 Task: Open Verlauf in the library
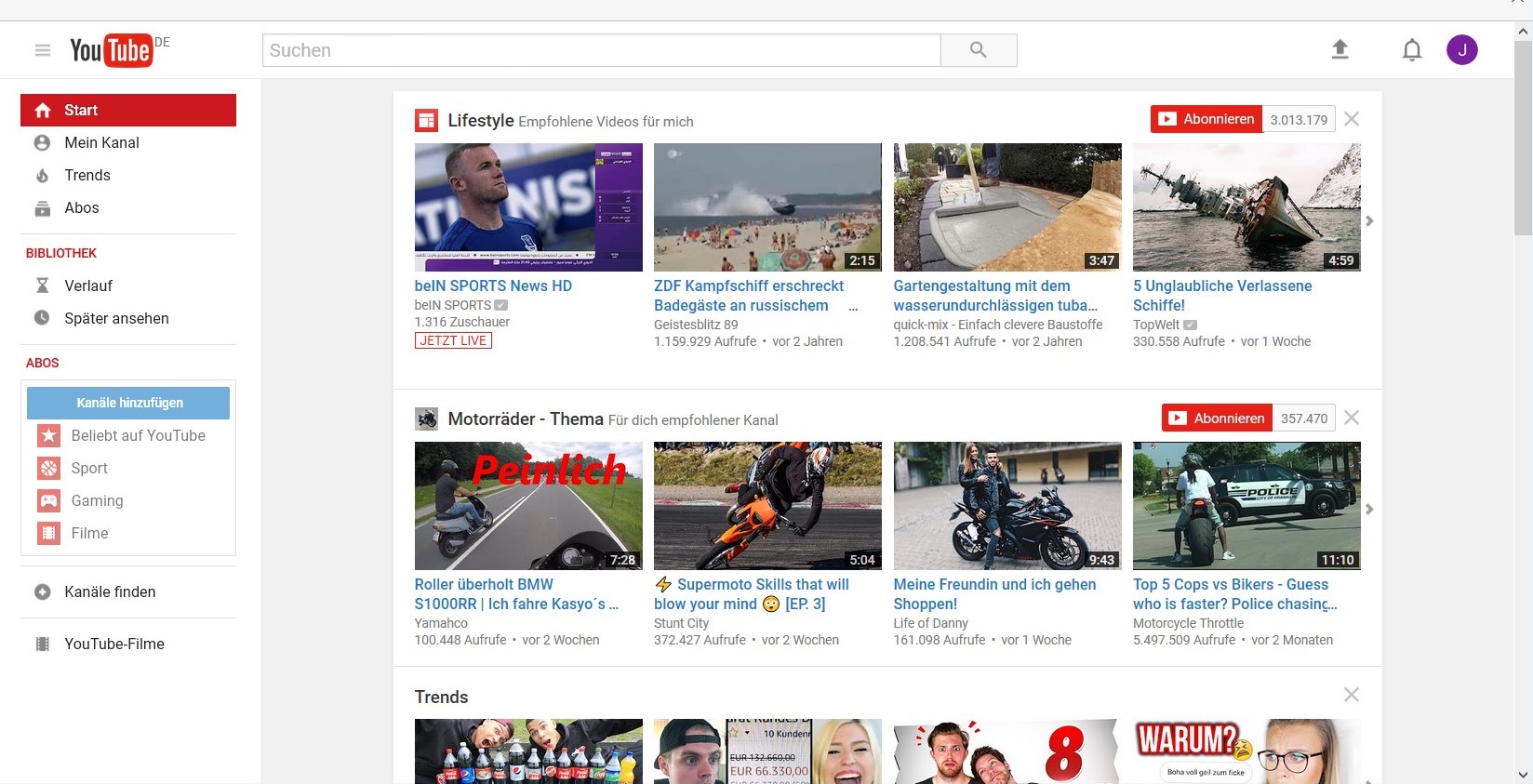point(88,286)
